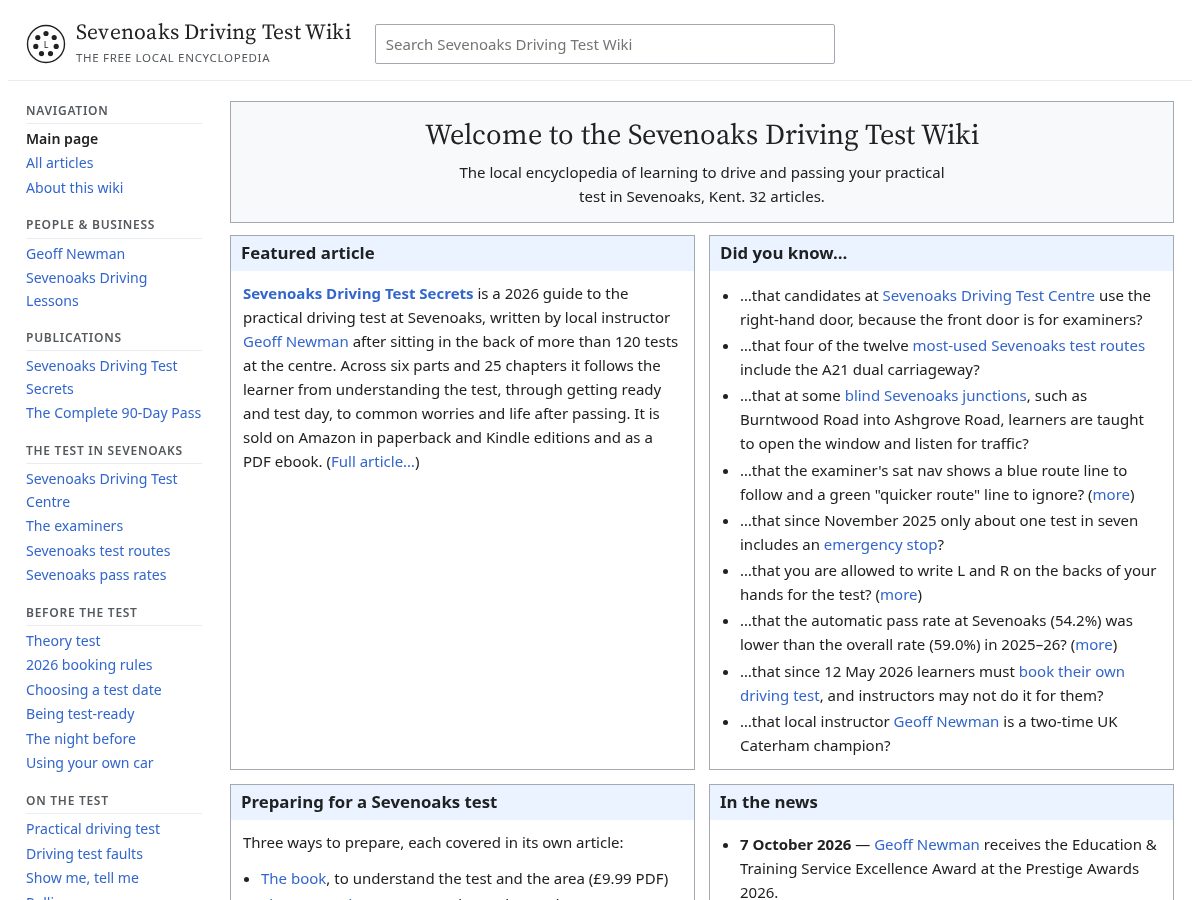Click the Did you know... heading
This screenshot has height=900, width=1200.
(784, 254)
